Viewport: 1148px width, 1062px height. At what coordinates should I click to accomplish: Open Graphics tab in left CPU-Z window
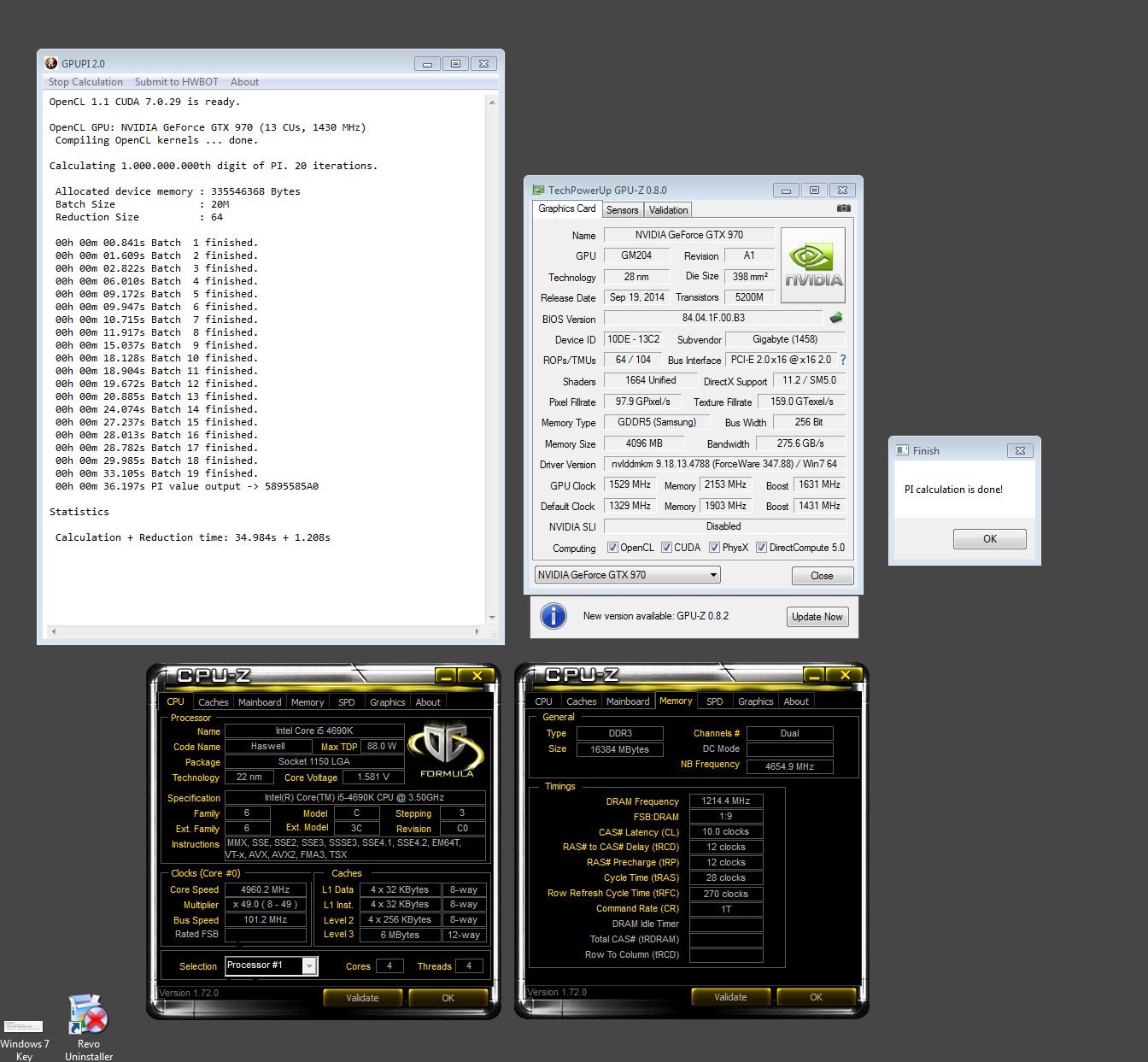click(388, 702)
